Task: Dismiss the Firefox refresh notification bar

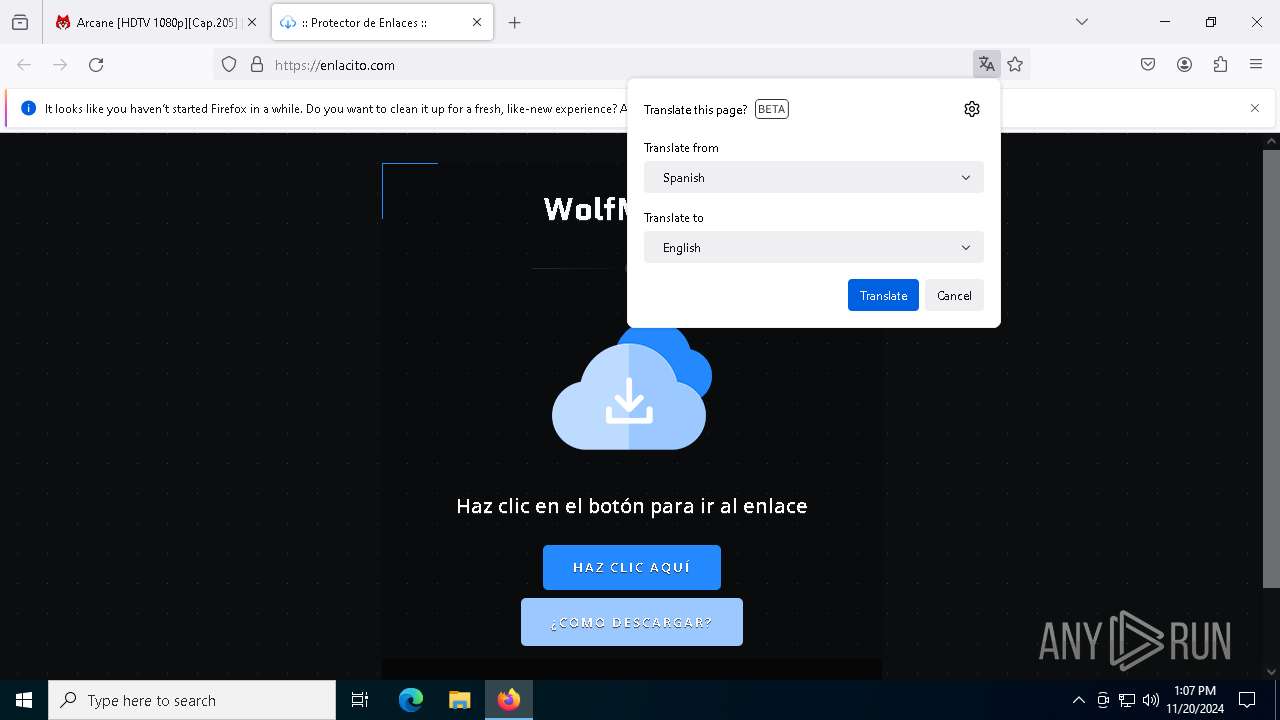Action: point(1255,108)
